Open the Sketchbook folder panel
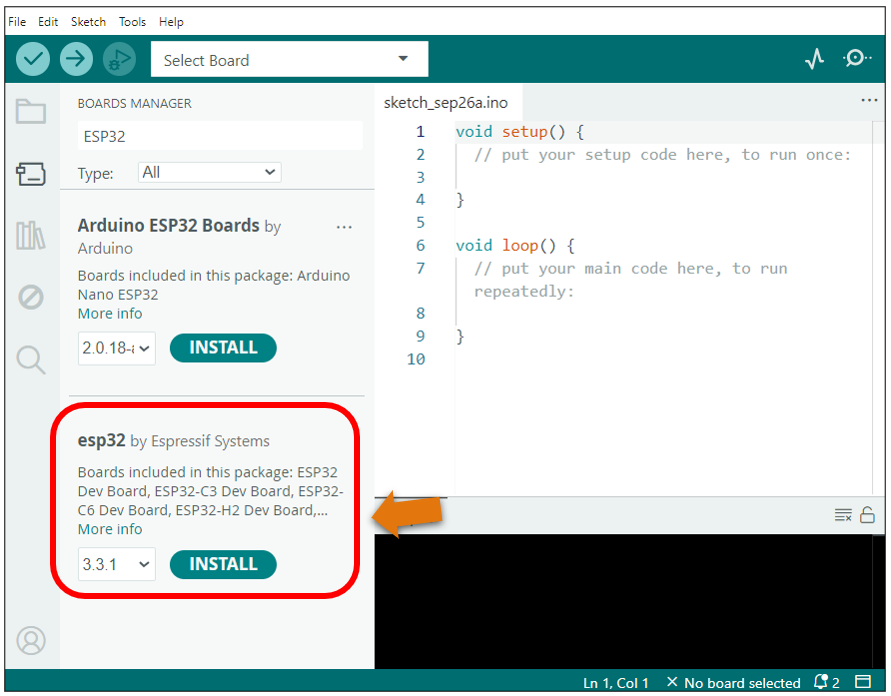 pyautogui.click(x=31, y=111)
